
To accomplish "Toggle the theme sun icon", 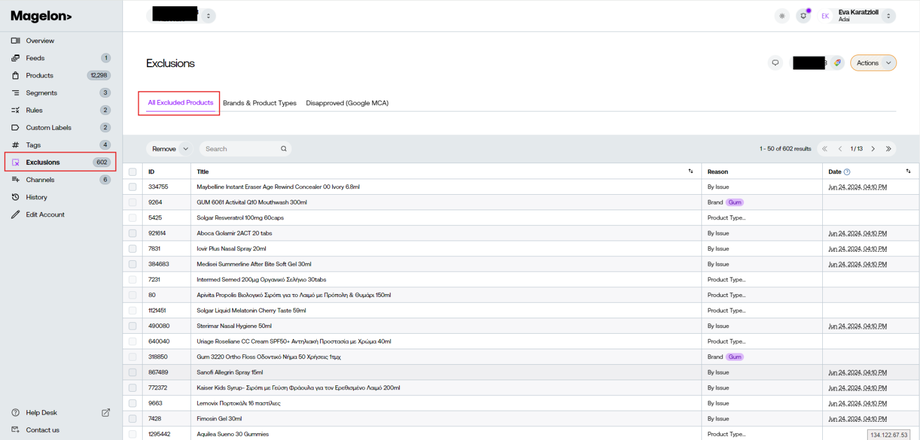I will tap(782, 16).
